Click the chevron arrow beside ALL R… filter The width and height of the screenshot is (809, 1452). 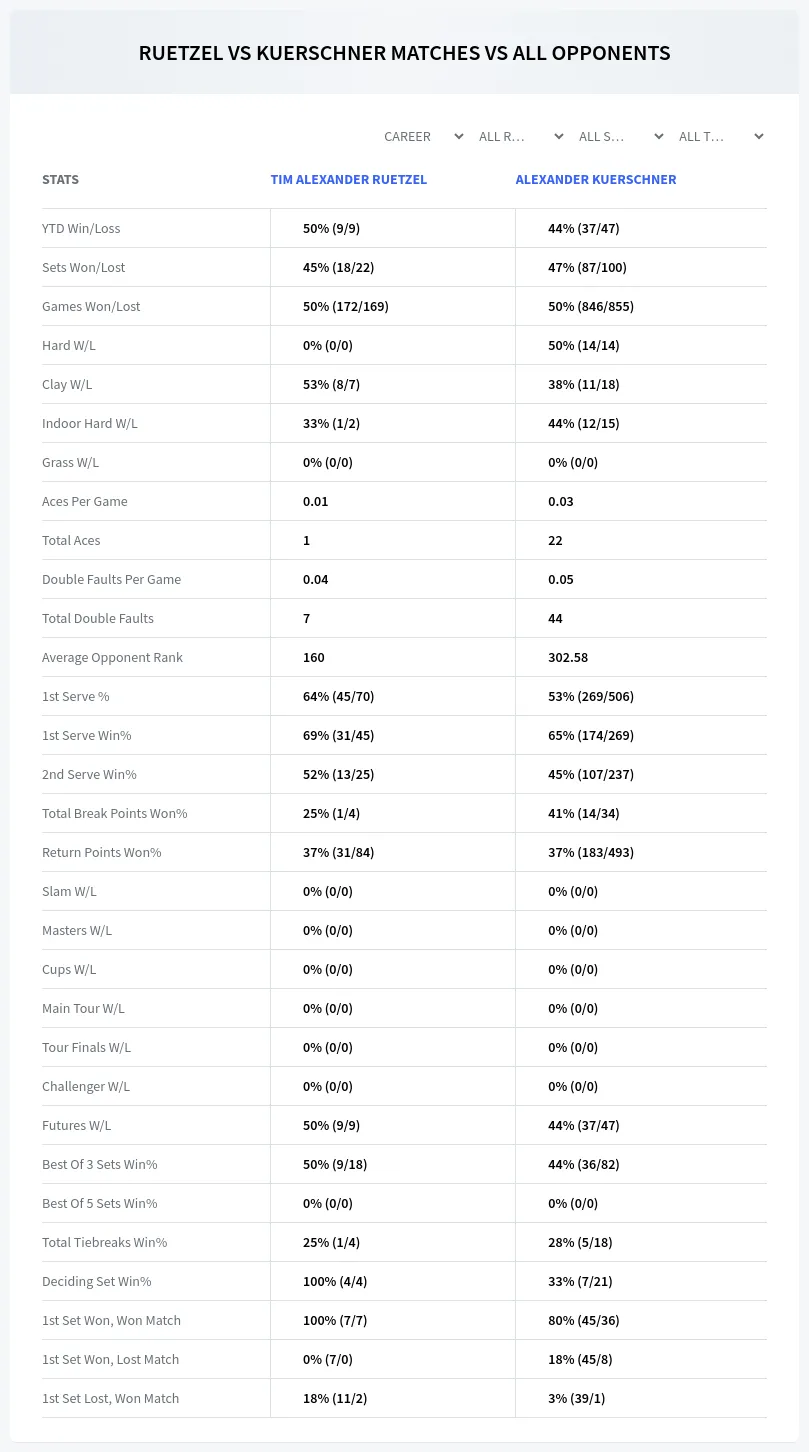coord(558,136)
